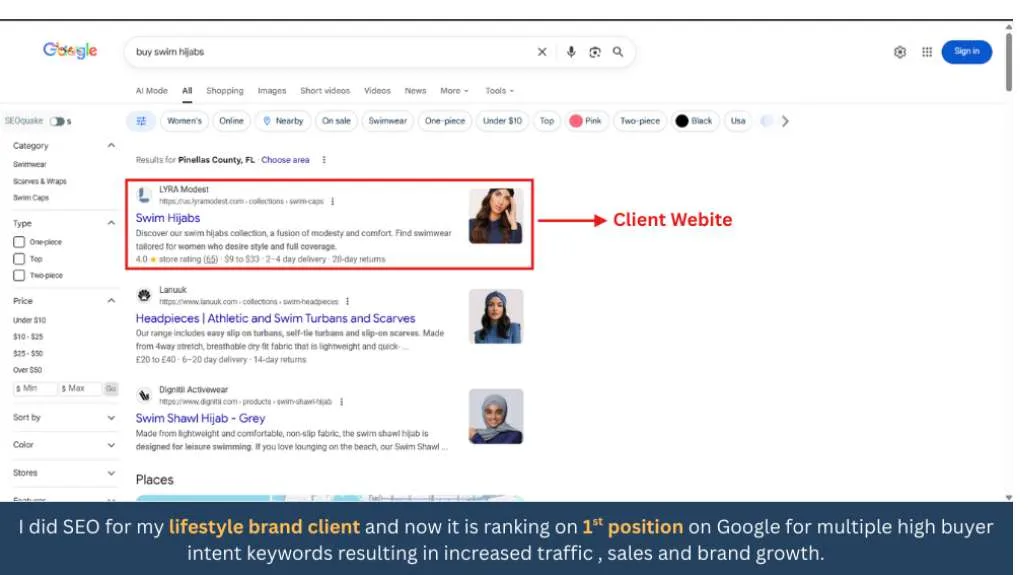
Task: Select the Pink color chip
Action: (x=586, y=121)
